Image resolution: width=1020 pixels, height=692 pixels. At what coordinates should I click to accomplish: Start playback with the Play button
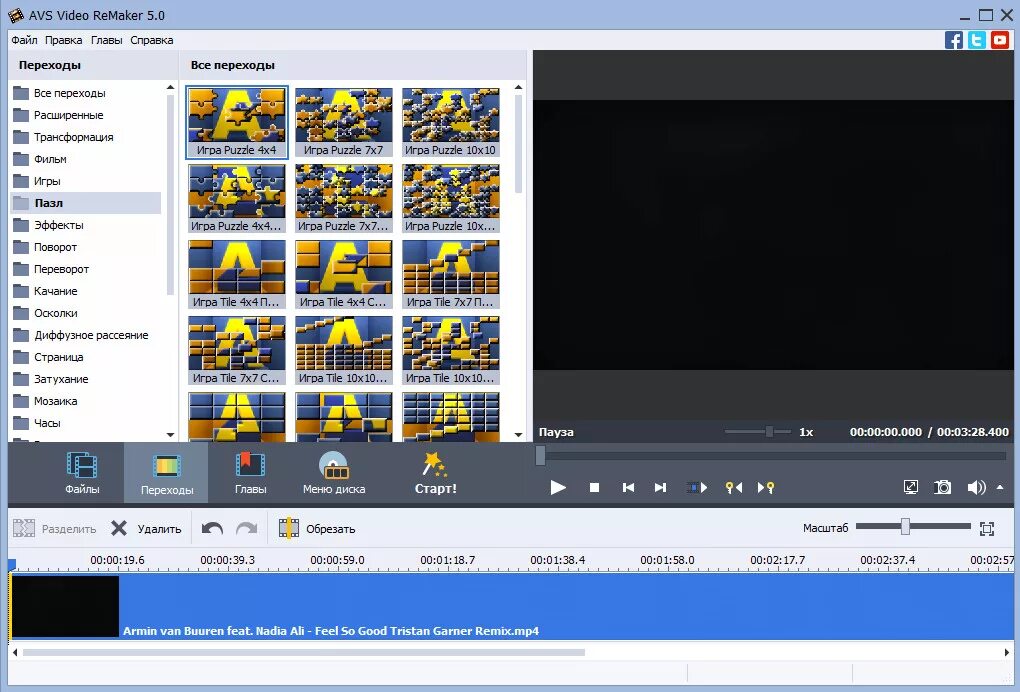click(557, 487)
